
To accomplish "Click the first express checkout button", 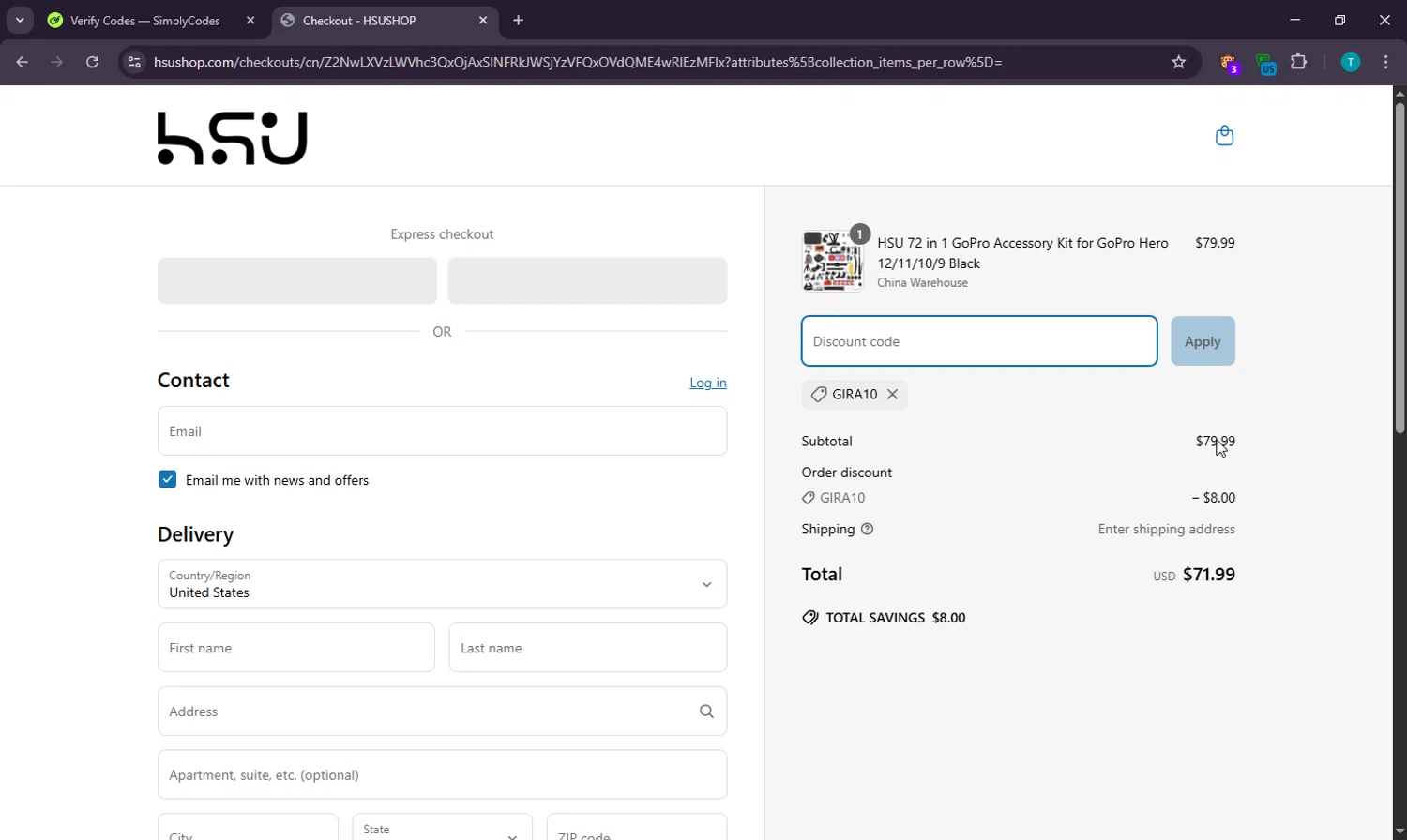I will pos(297,280).
